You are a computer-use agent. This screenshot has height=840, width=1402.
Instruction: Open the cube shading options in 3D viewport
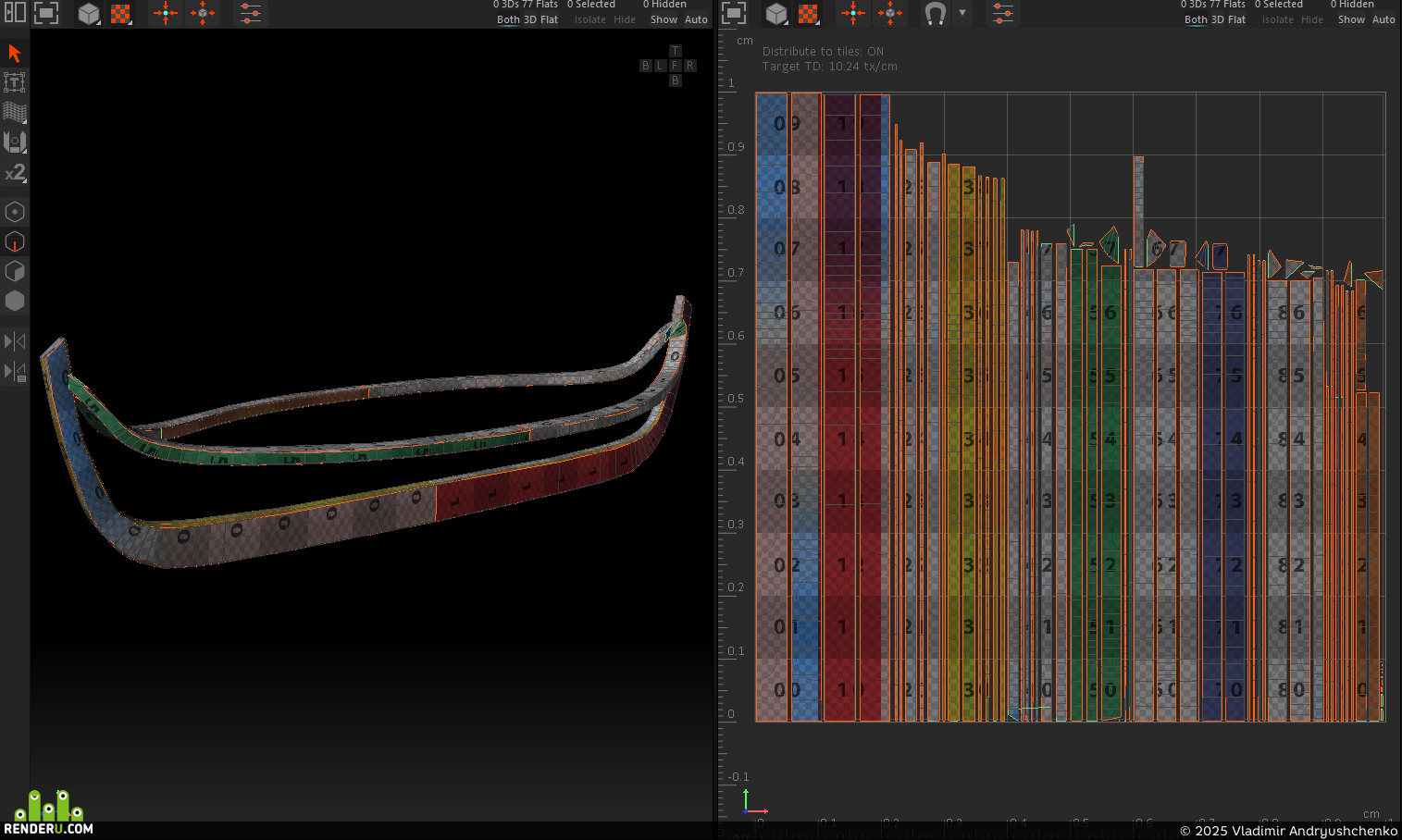click(89, 13)
